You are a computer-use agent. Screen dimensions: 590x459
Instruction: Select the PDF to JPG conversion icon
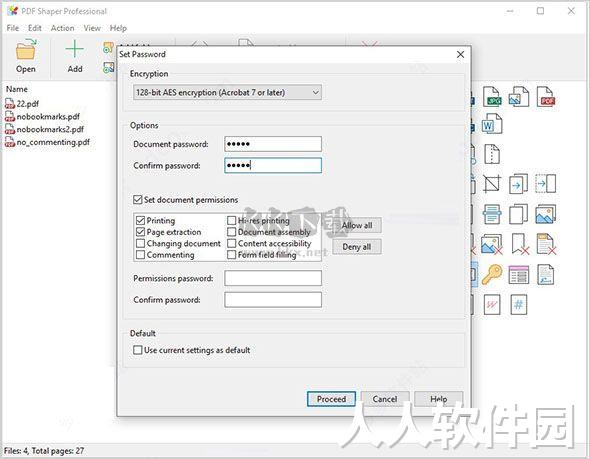pos(492,96)
